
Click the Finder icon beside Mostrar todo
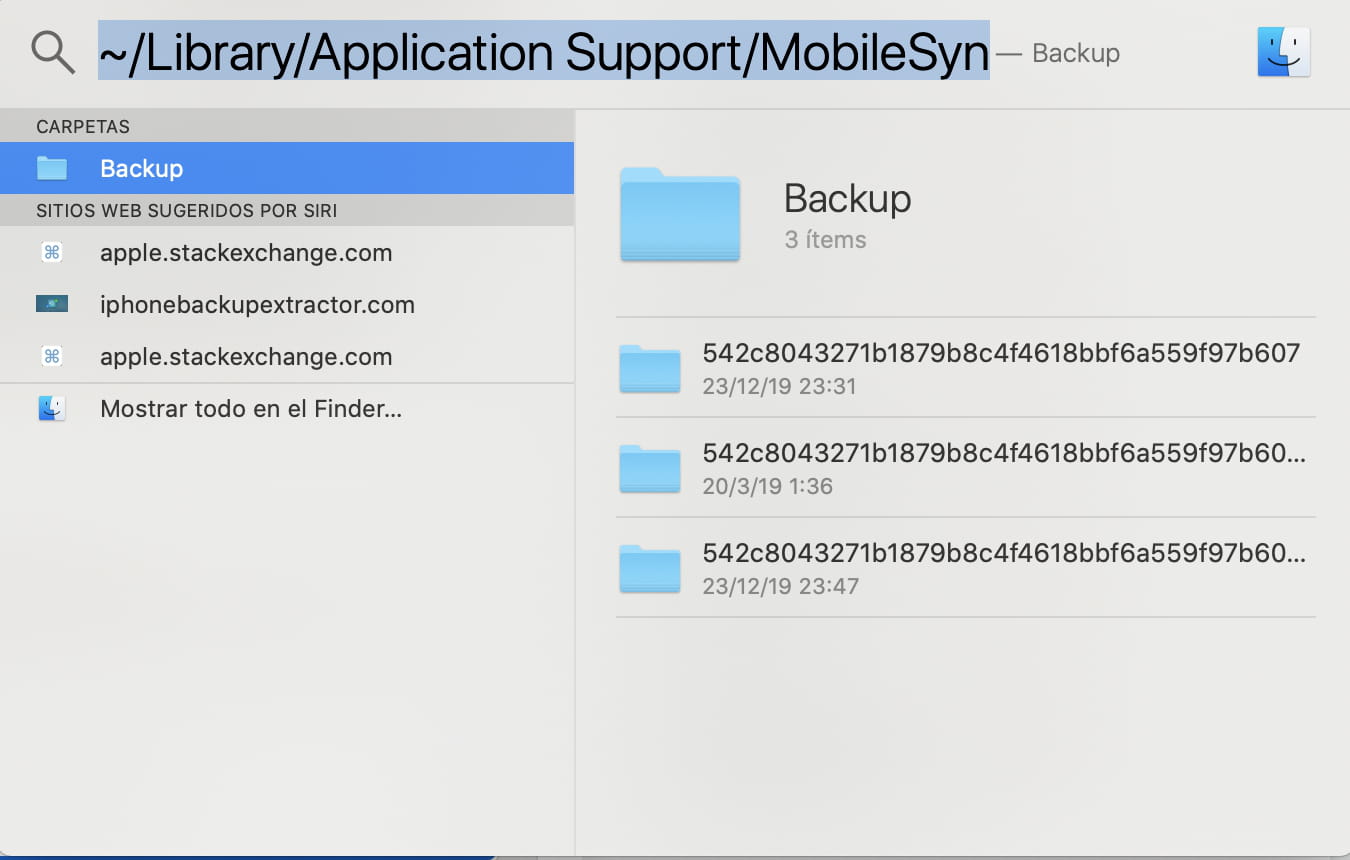point(52,408)
